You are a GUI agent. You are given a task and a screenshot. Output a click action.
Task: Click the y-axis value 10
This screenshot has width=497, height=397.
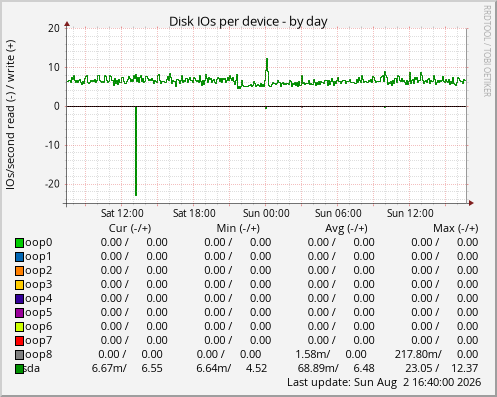54,67
